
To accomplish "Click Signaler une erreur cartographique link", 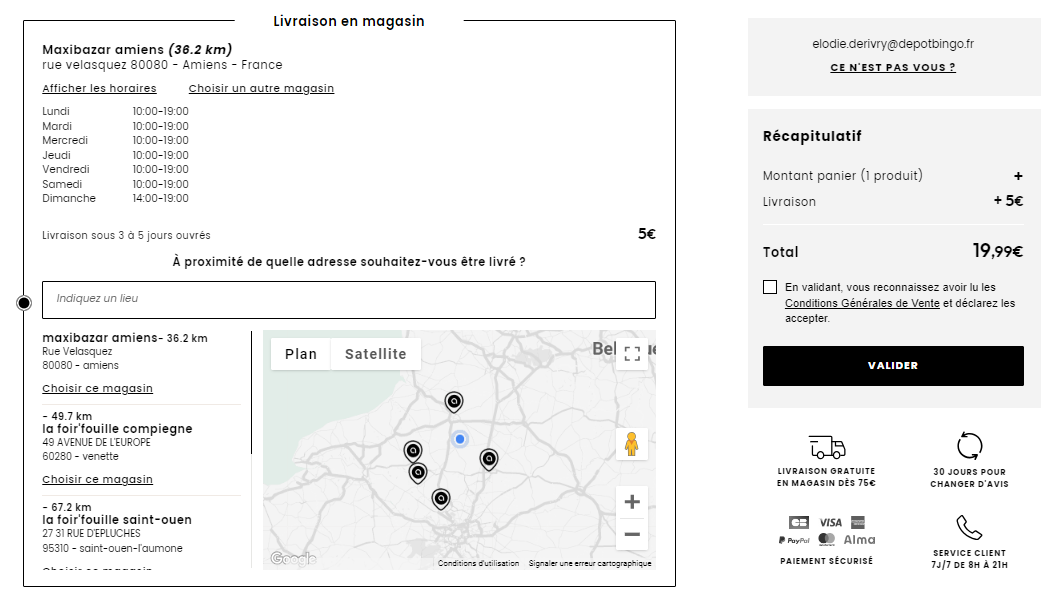I will tap(590, 564).
